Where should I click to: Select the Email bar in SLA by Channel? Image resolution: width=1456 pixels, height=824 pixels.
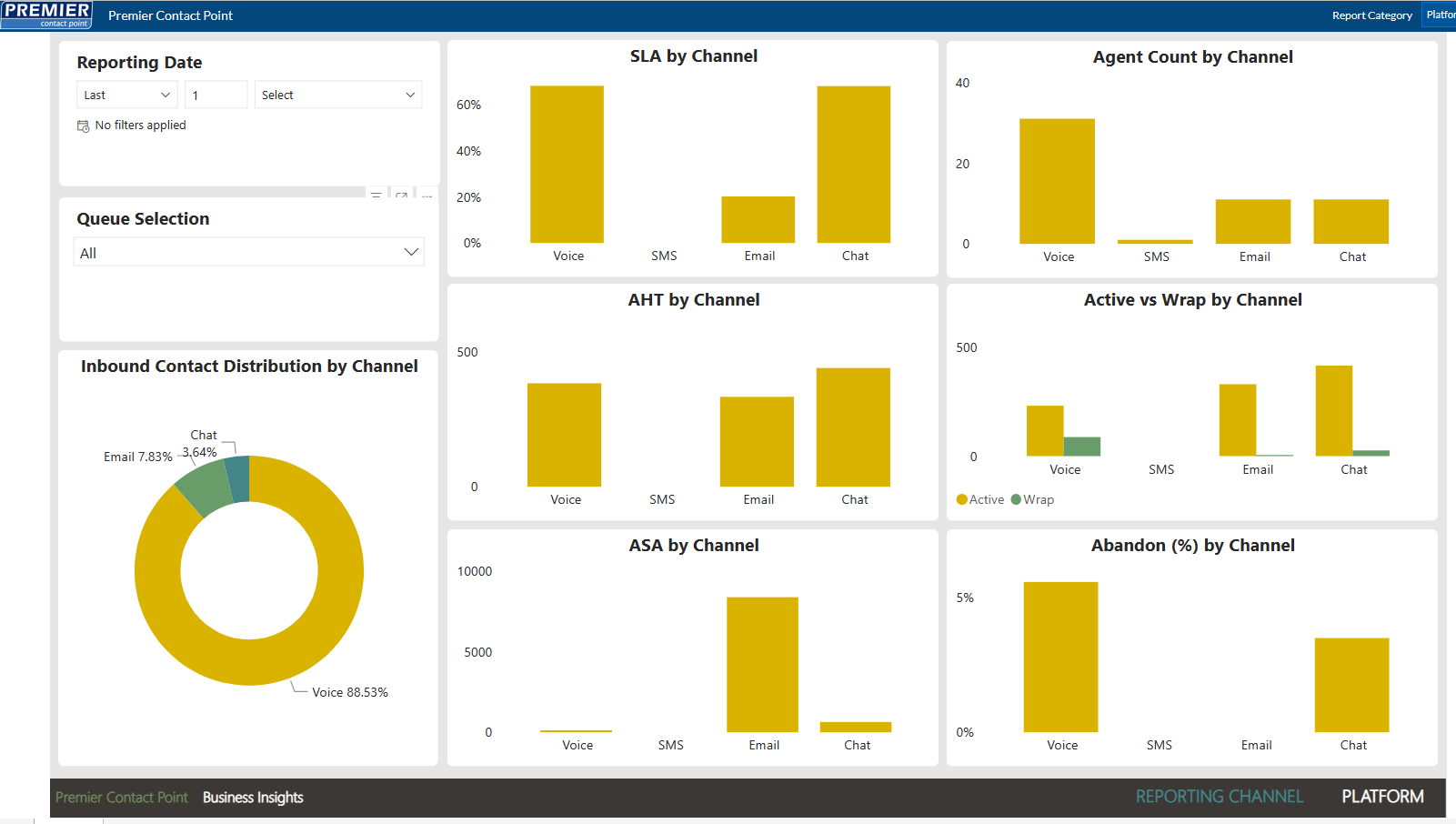758,220
